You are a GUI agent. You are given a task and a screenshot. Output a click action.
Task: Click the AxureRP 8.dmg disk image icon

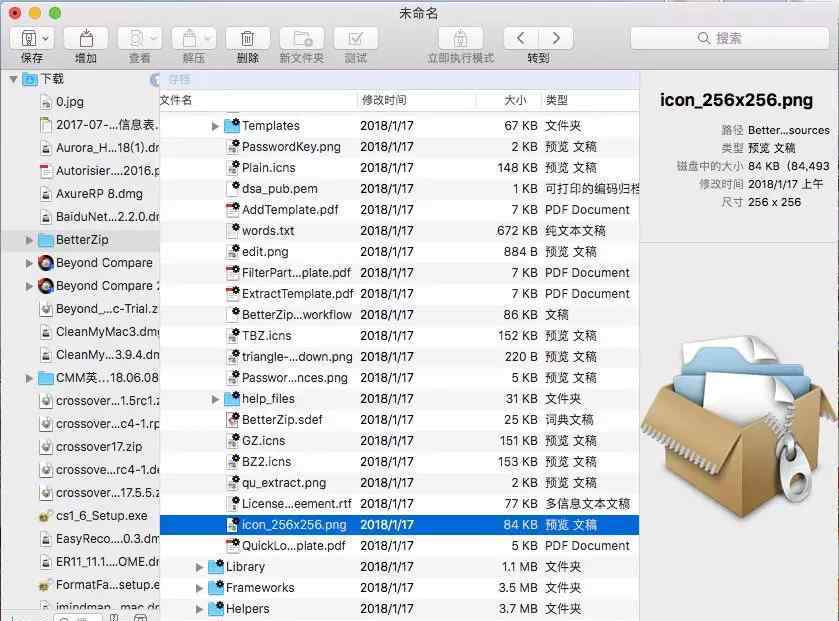[x=46, y=194]
